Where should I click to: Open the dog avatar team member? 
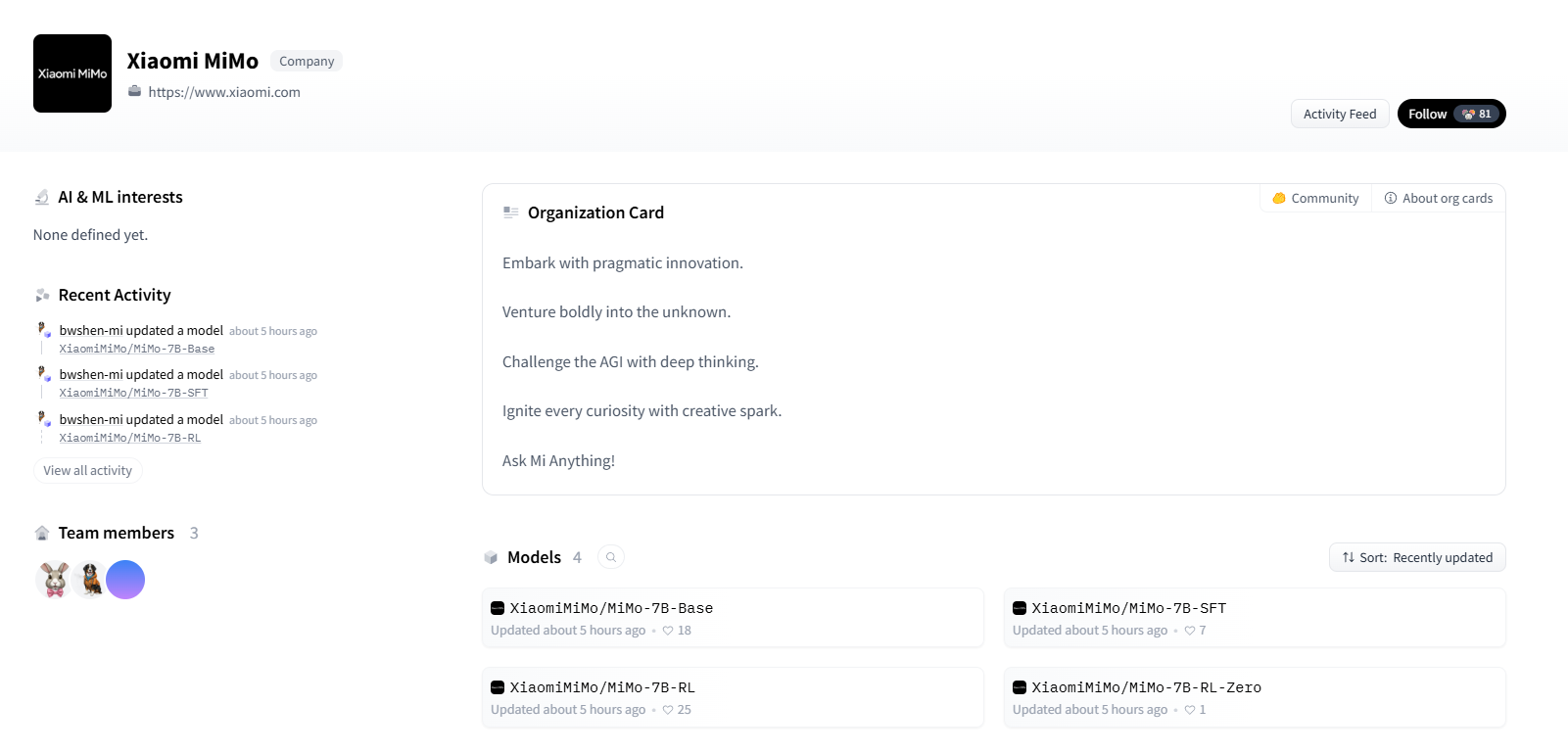coord(90,580)
